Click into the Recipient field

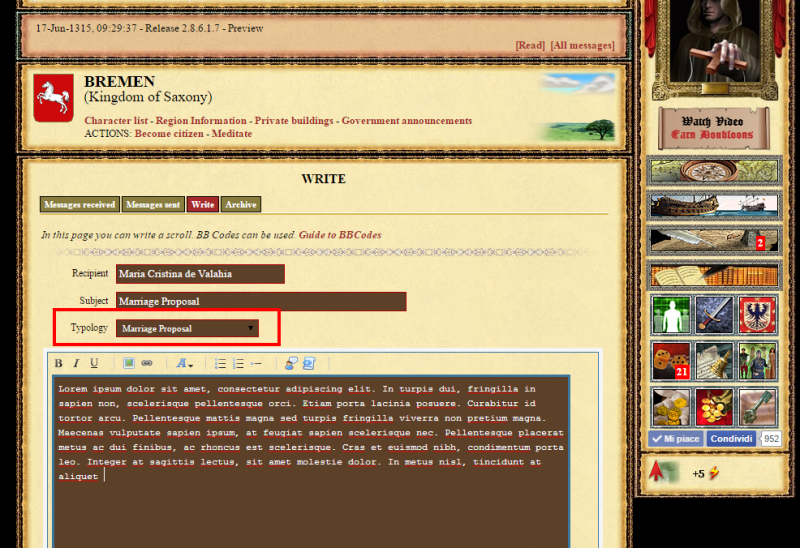[x=200, y=274]
